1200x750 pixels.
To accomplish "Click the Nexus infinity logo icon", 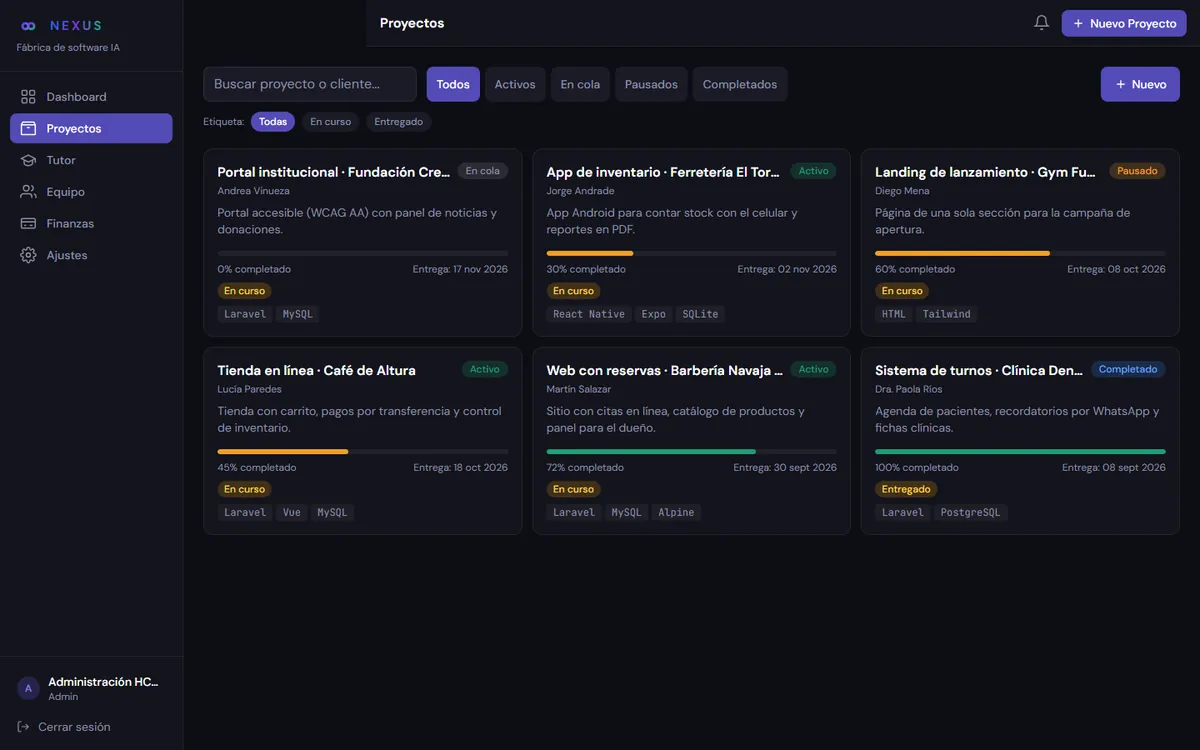I will click(28, 25).
